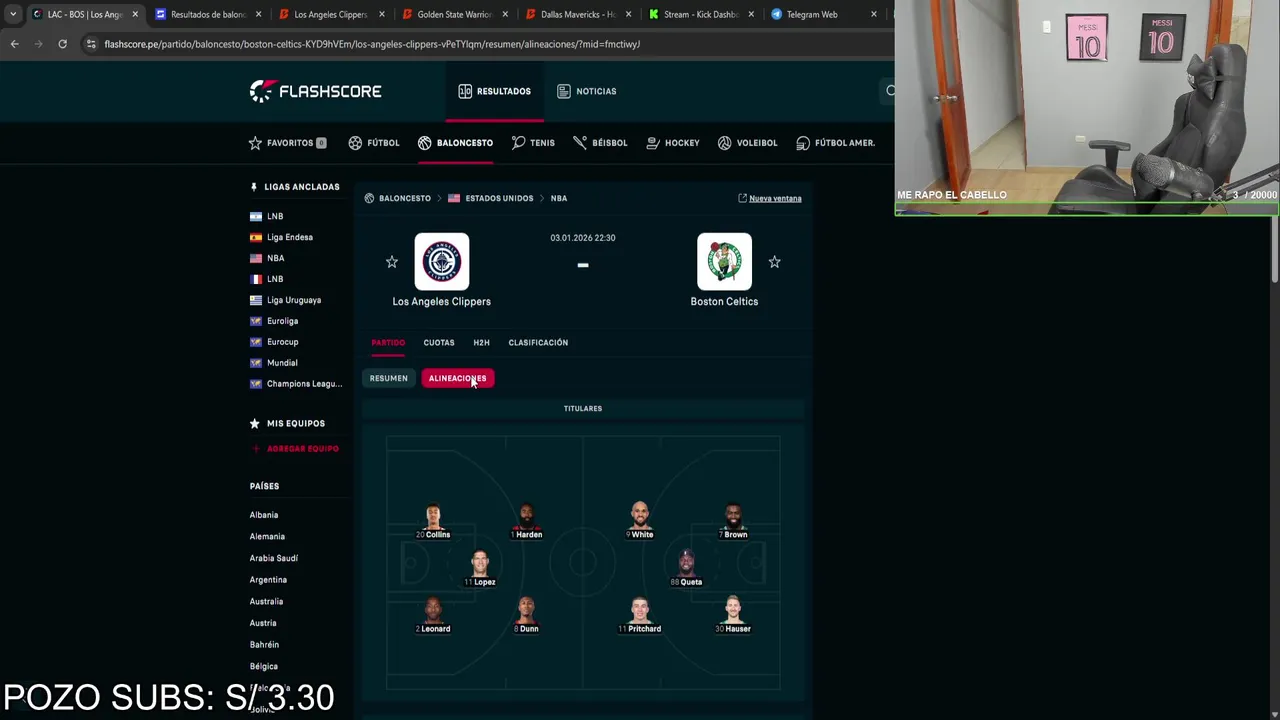Favorite Boston Celtics with star

point(774,262)
